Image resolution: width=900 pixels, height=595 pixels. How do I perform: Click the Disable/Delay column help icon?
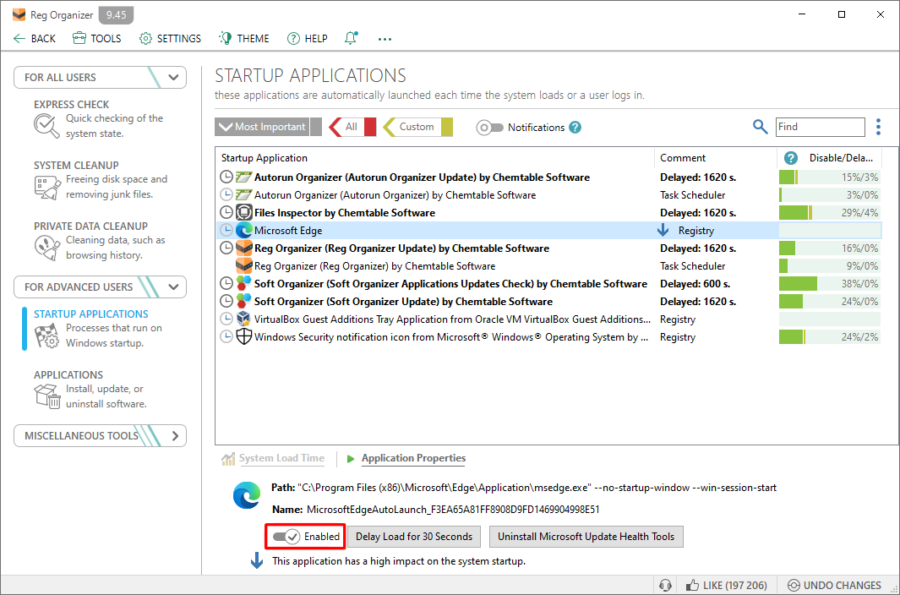[790, 158]
